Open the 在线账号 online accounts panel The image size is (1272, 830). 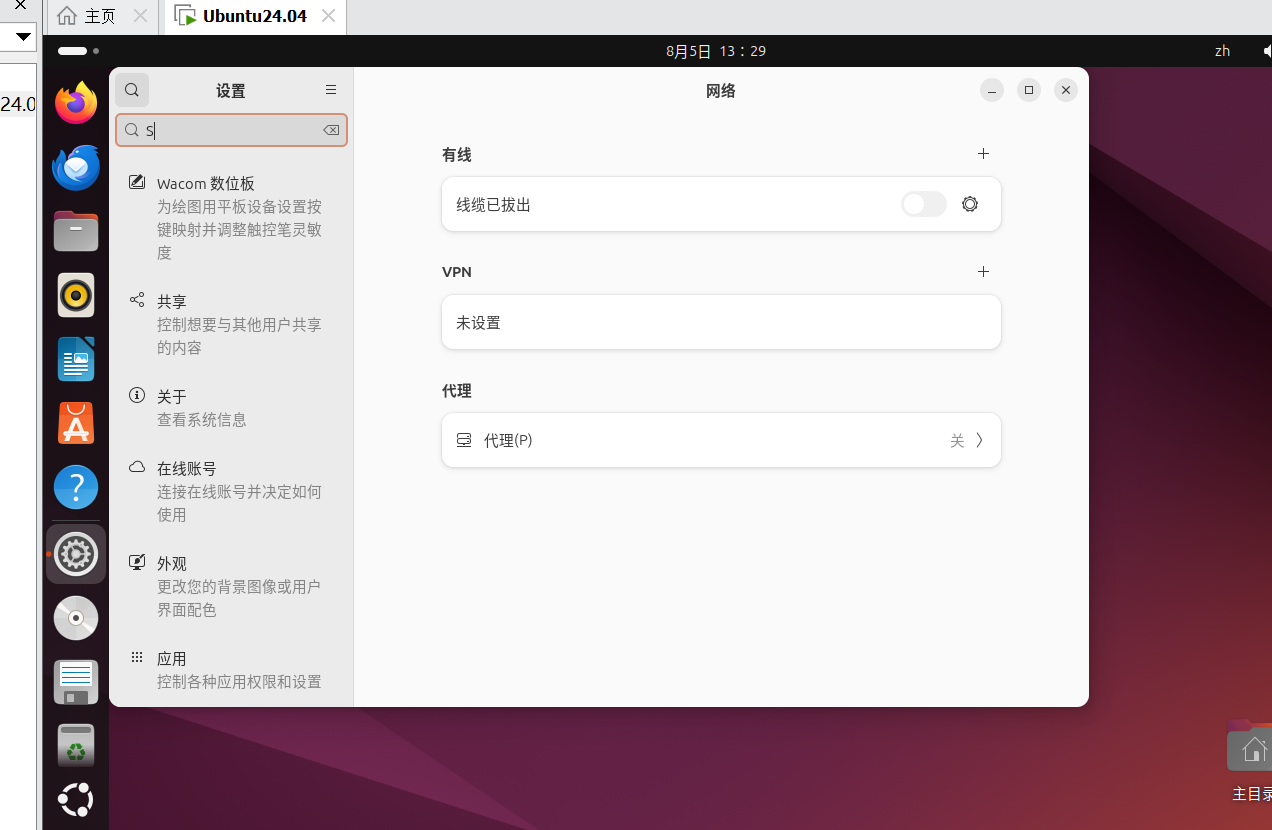pyautogui.click(x=231, y=491)
